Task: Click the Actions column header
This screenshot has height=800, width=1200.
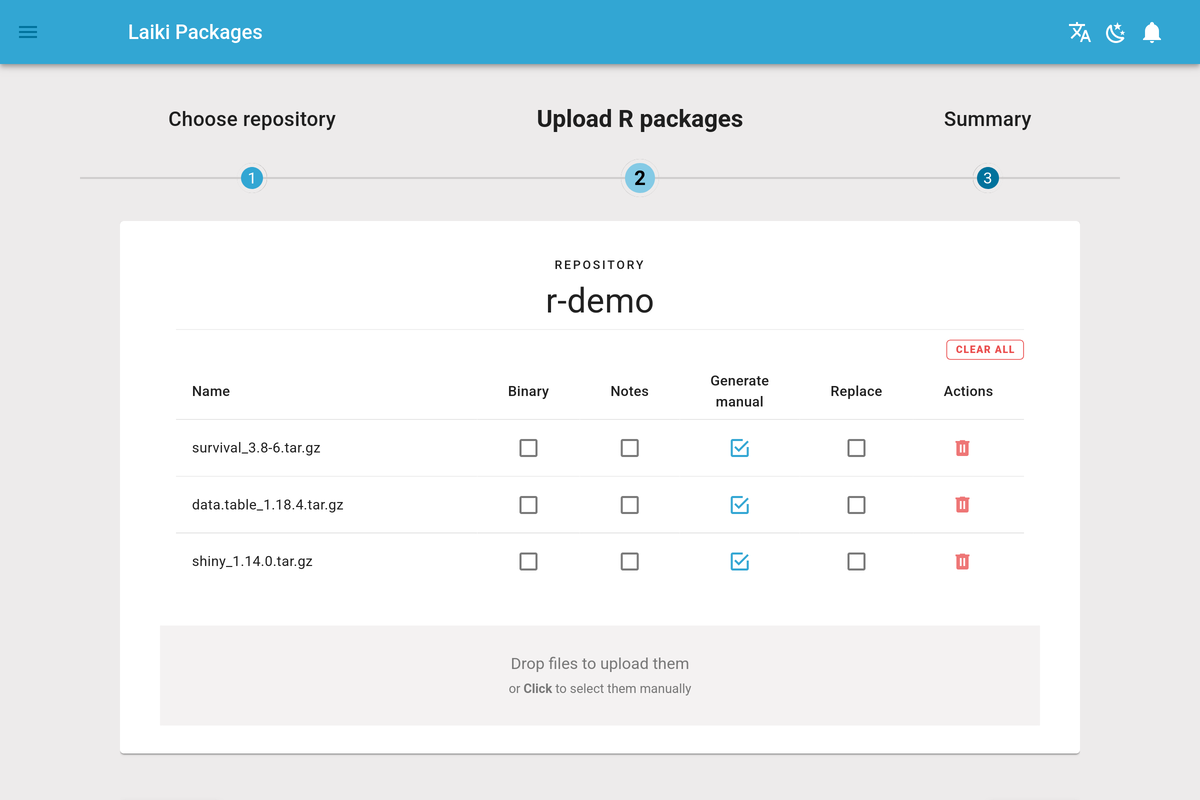Action: [968, 391]
